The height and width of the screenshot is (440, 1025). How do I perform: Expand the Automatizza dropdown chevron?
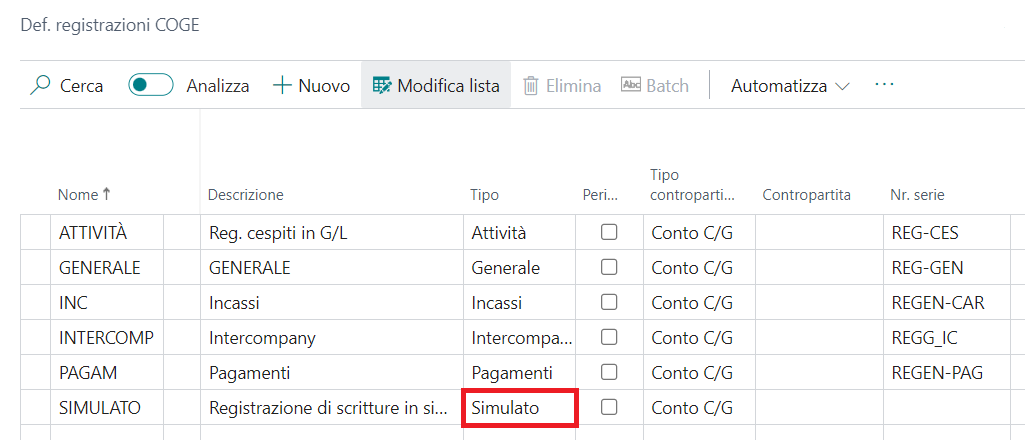pos(843,86)
